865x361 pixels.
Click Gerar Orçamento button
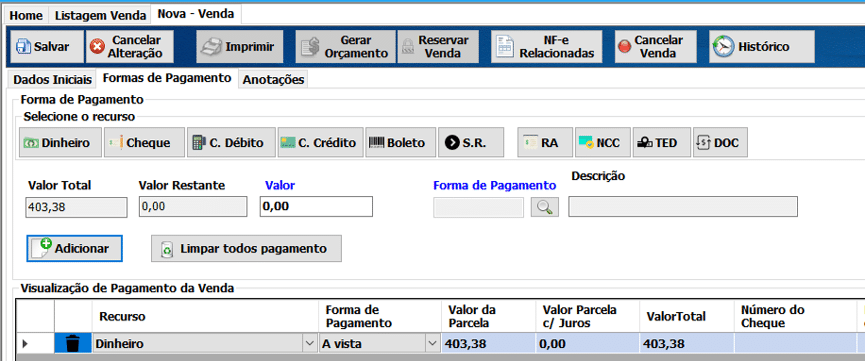(346, 47)
